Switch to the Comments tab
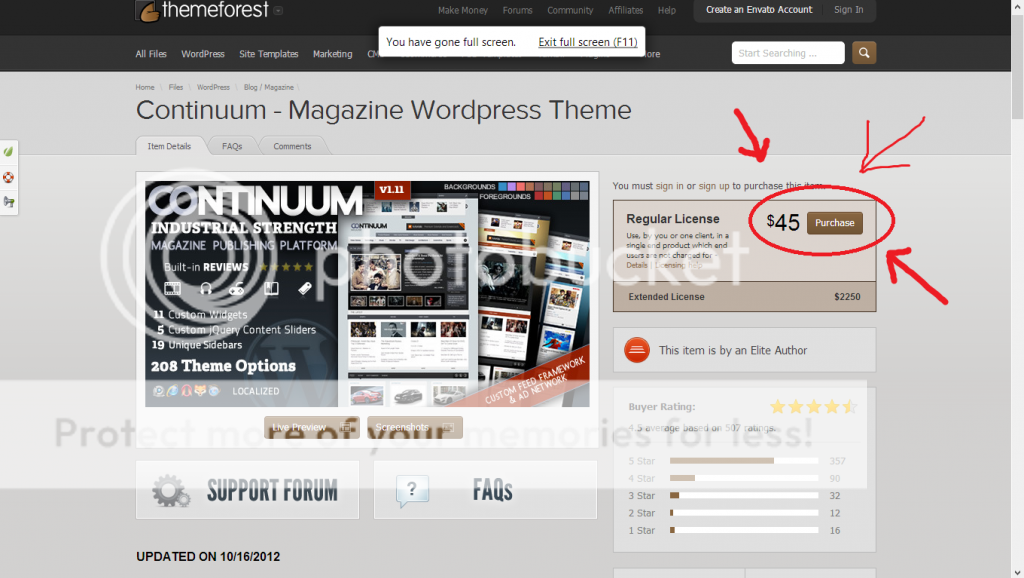The height and width of the screenshot is (578, 1024). (292, 146)
